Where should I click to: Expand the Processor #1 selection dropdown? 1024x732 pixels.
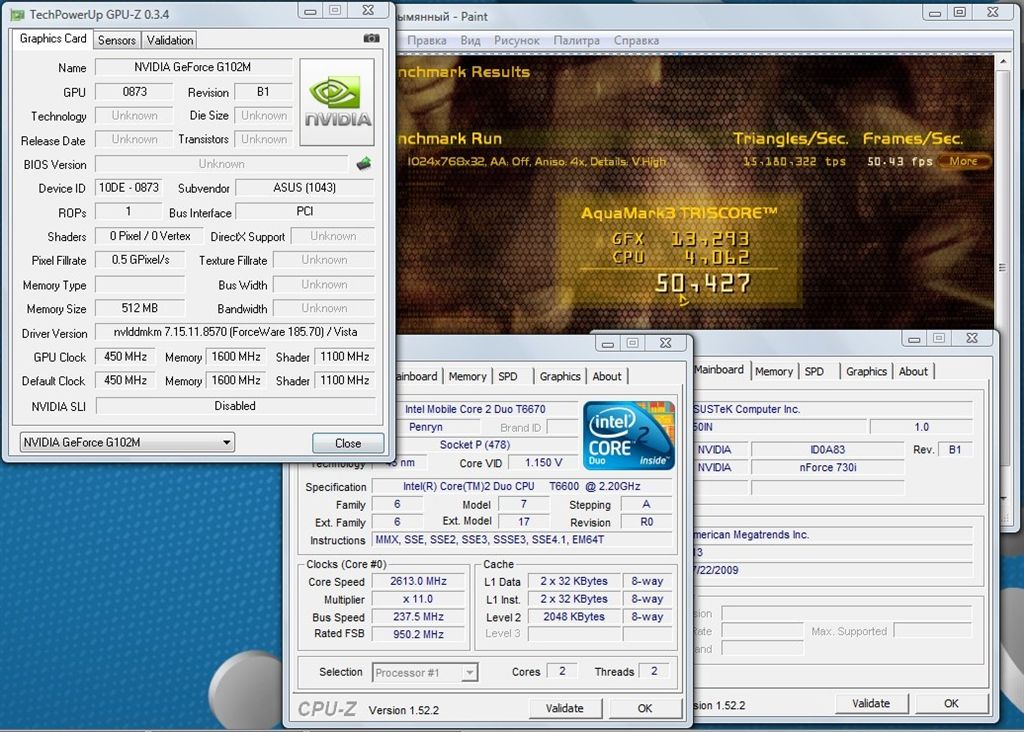tap(425, 673)
